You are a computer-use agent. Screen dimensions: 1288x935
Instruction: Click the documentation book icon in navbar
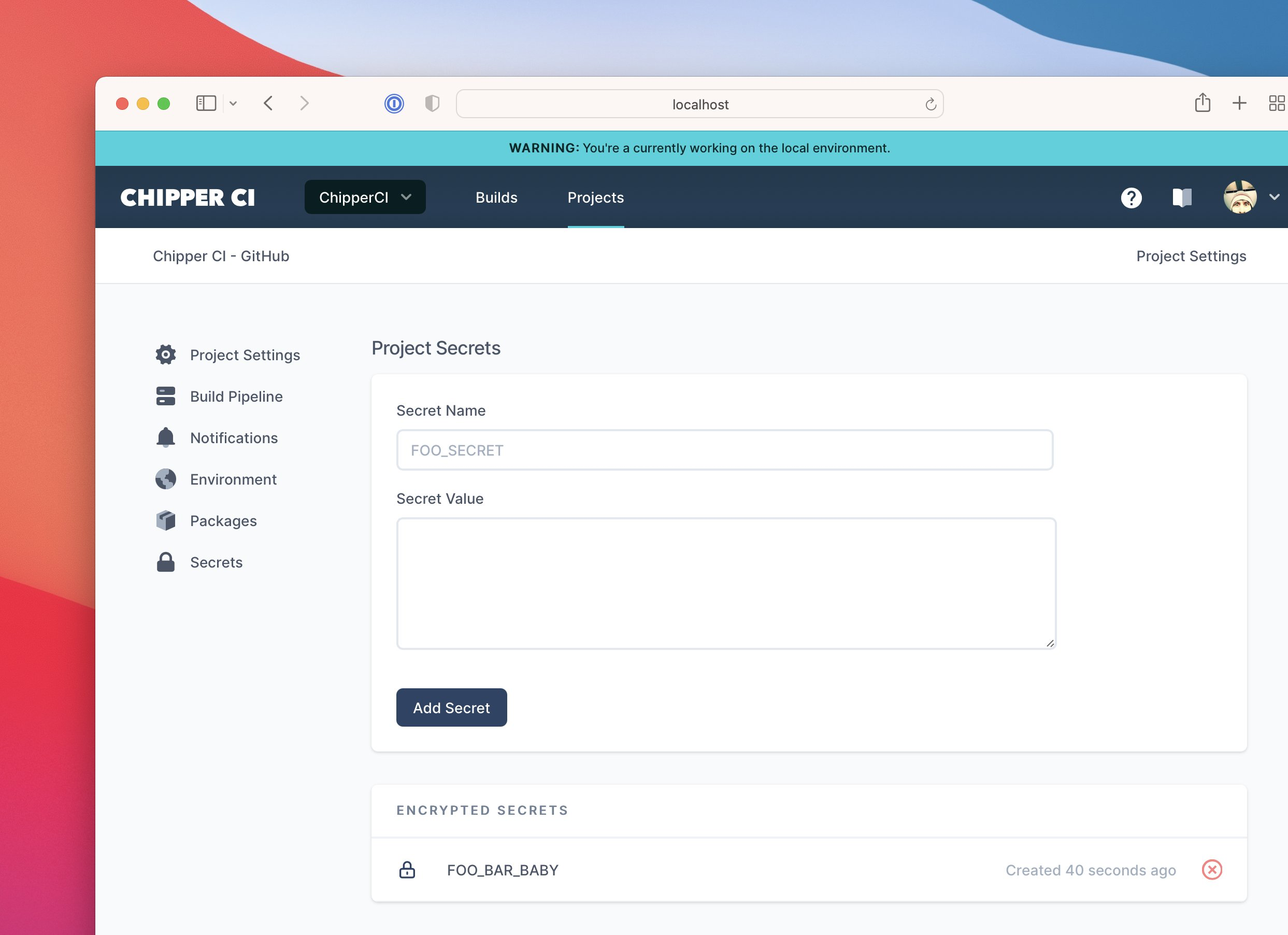tap(1181, 197)
